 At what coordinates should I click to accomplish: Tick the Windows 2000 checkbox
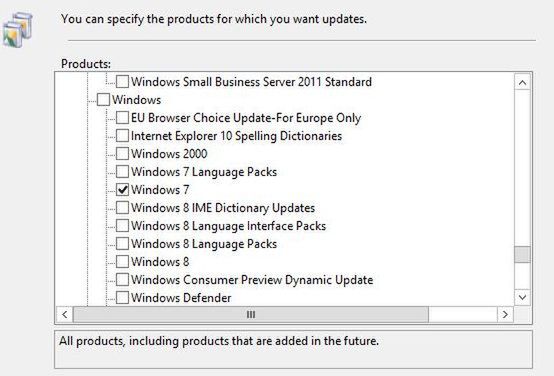tap(122, 154)
